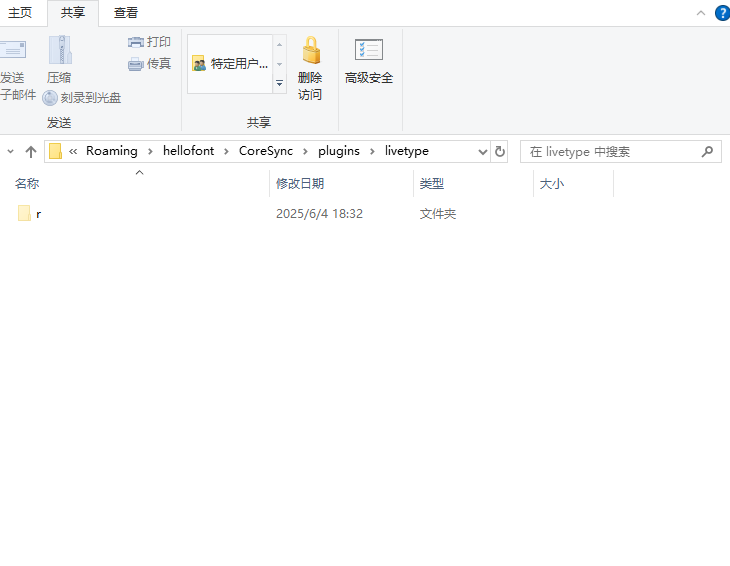This screenshot has width=730, height=566.
Task: Select the folder named r
Action: 29,214
